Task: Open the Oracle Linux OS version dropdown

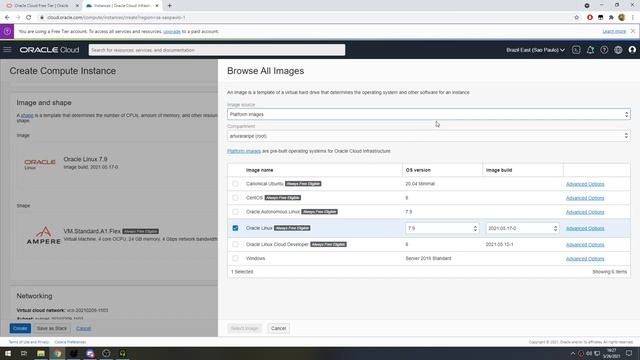Action: tap(442, 228)
